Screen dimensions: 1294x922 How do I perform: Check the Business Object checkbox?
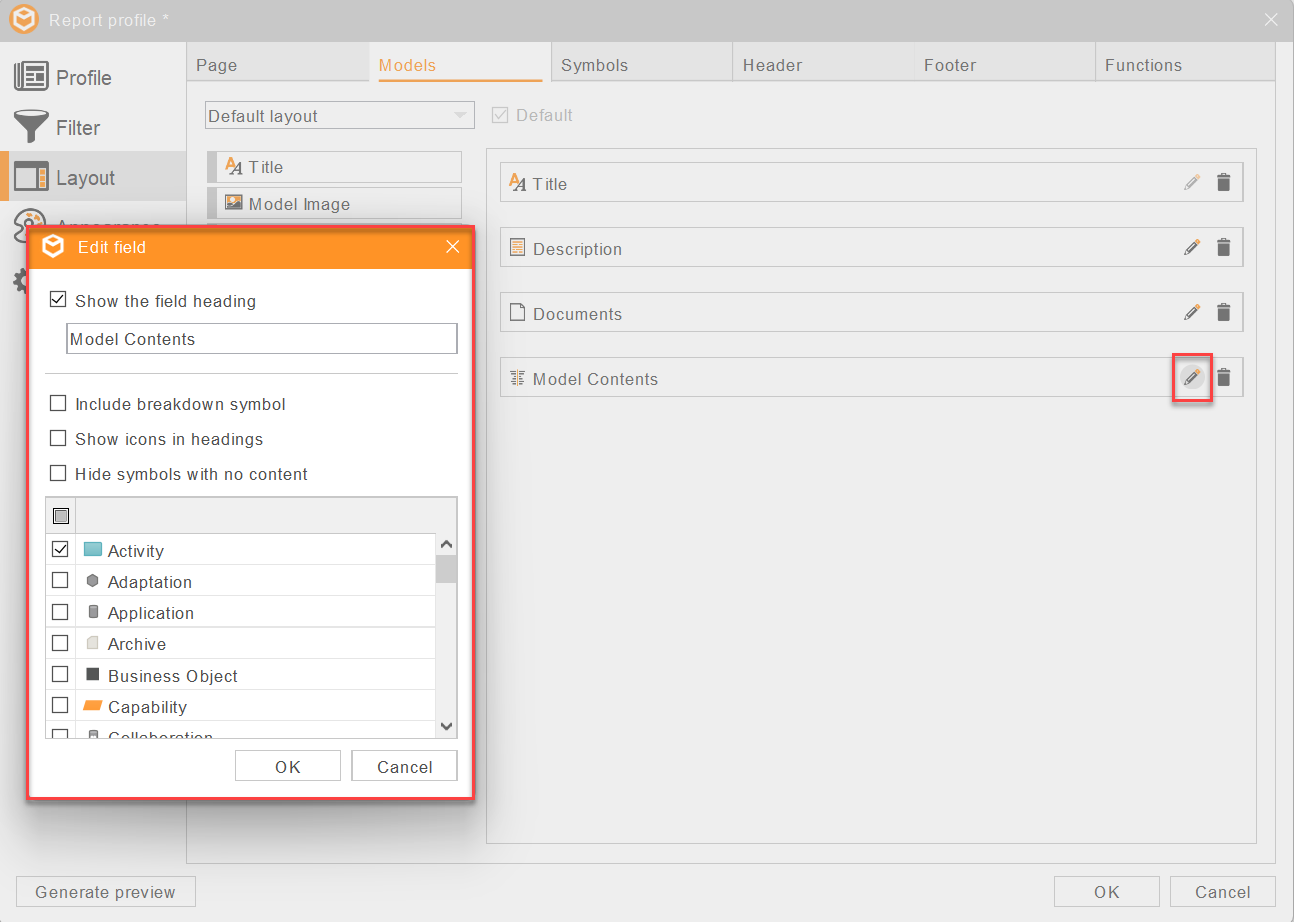pyautogui.click(x=60, y=674)
